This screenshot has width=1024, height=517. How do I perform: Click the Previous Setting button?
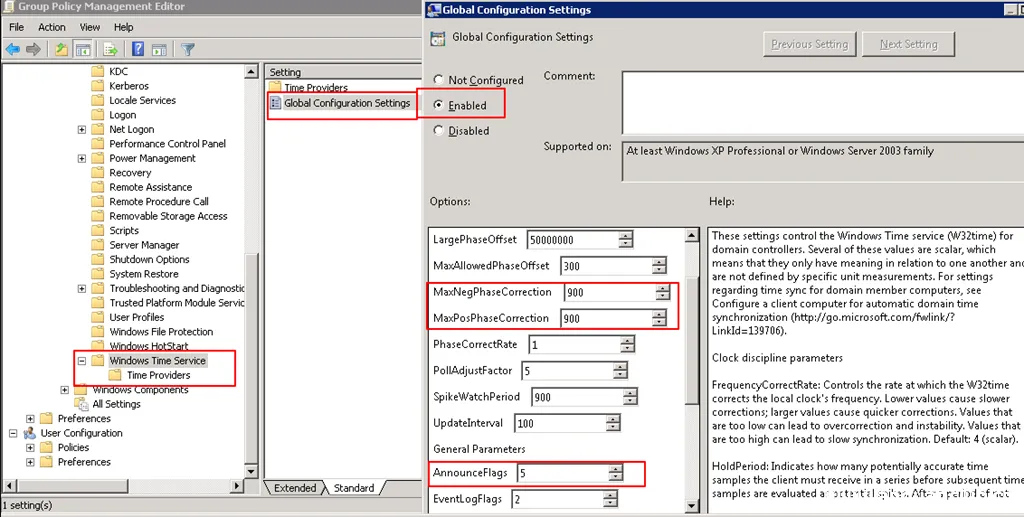click(809, 44)
